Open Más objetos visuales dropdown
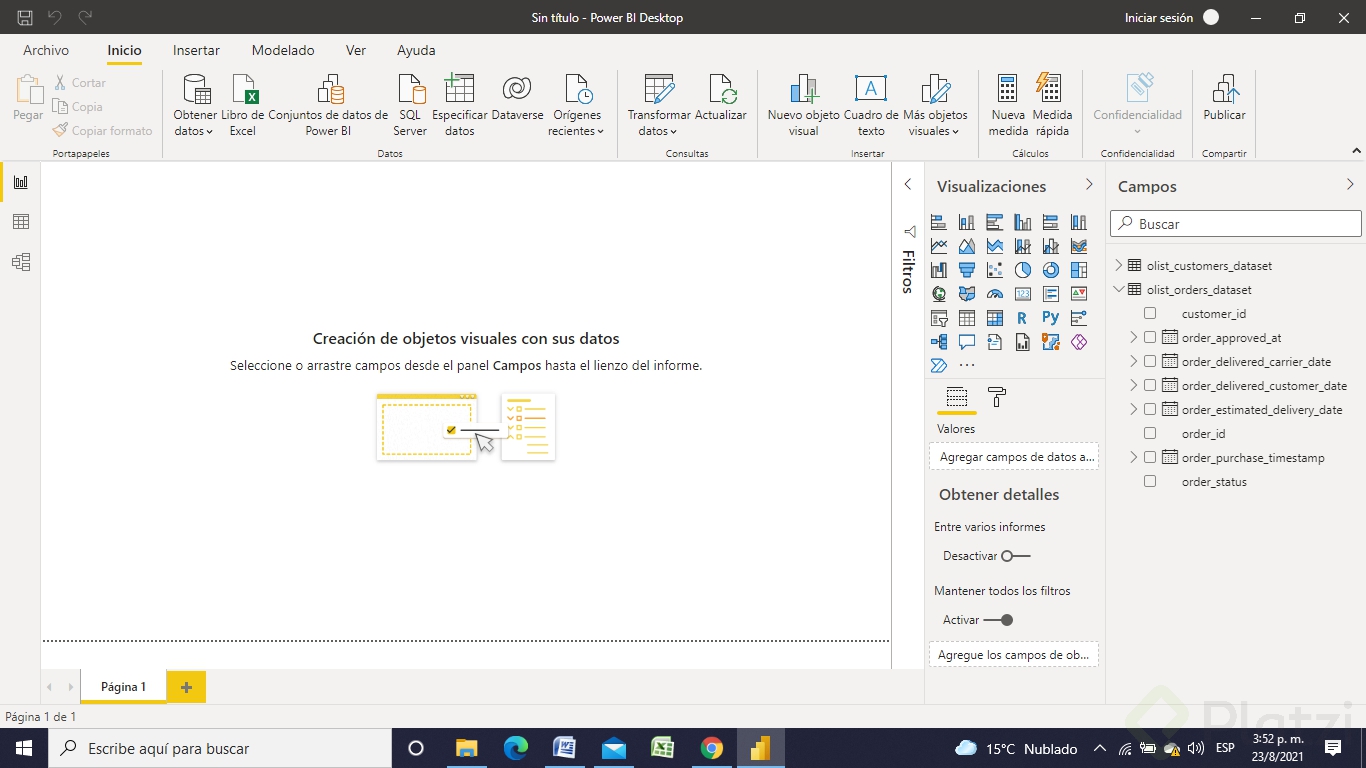 (935, 105)
